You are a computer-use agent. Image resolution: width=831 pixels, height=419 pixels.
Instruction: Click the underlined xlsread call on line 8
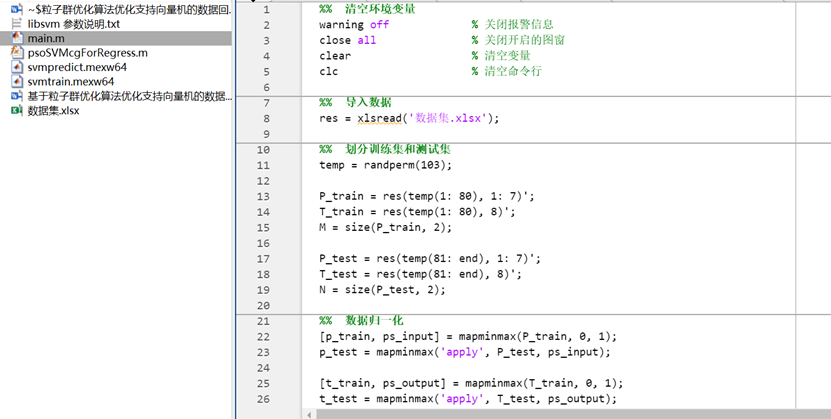coord(379,118)
